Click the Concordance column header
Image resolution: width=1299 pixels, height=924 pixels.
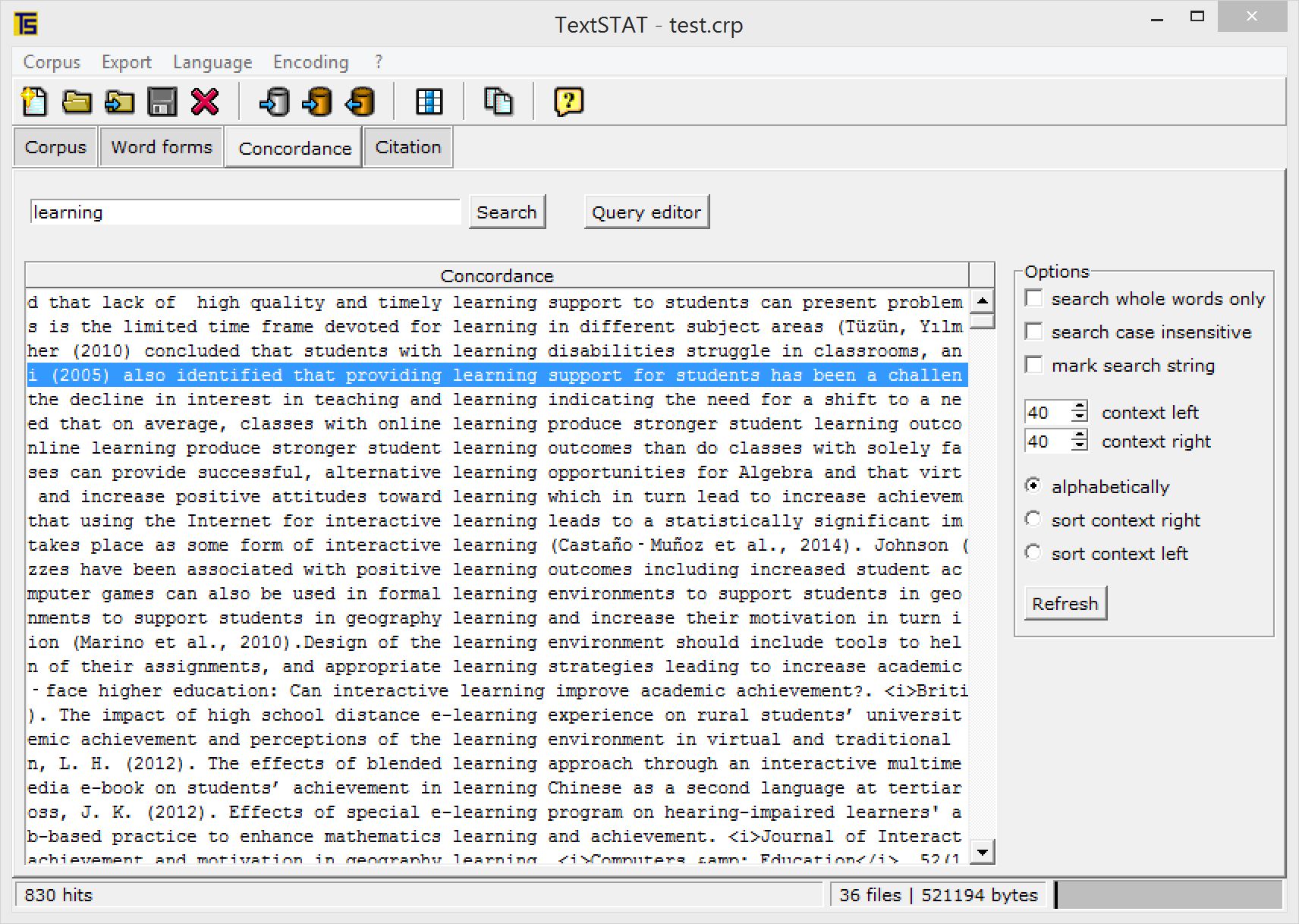[497, 275]
